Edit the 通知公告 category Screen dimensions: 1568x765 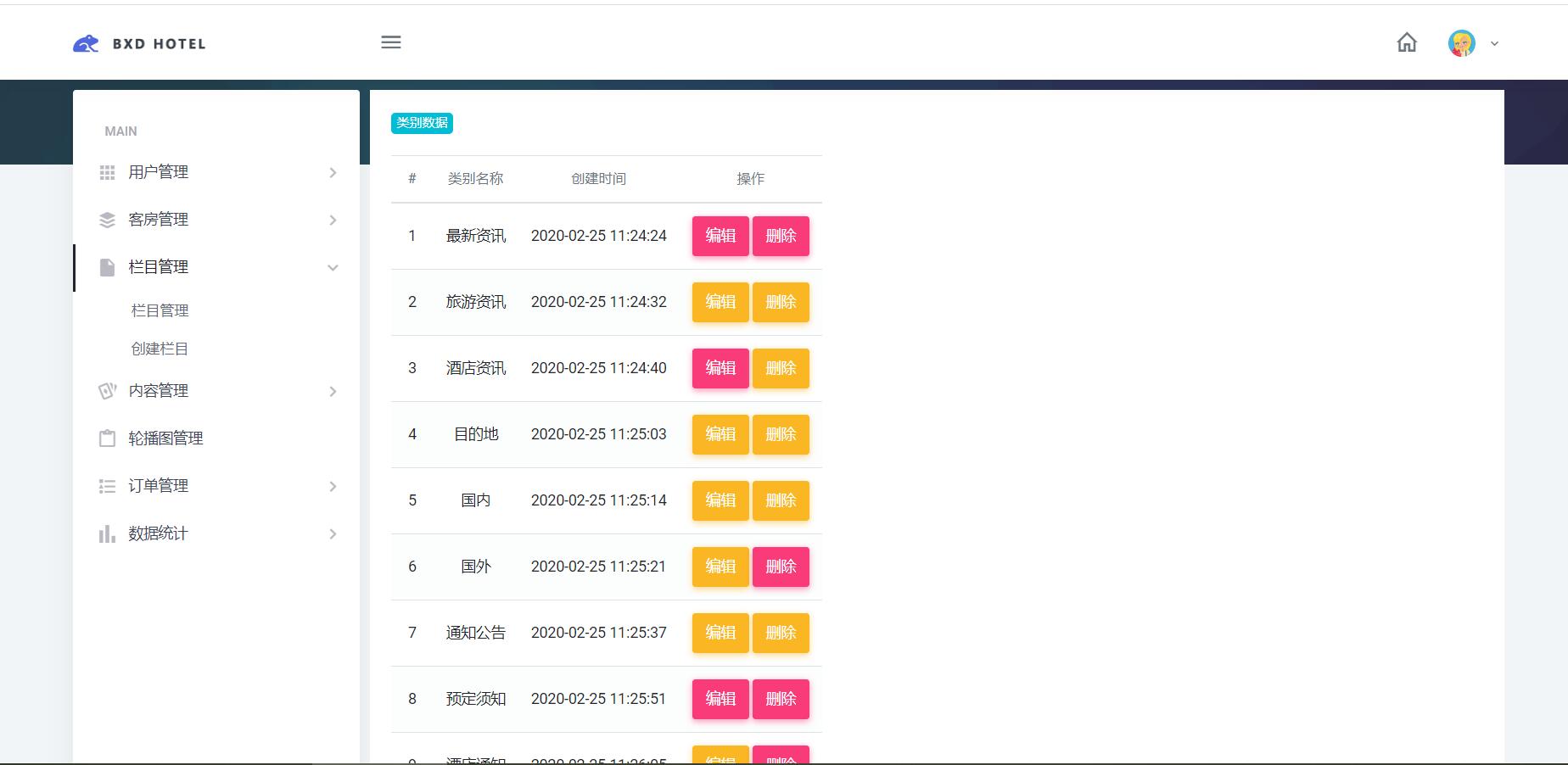720,633
